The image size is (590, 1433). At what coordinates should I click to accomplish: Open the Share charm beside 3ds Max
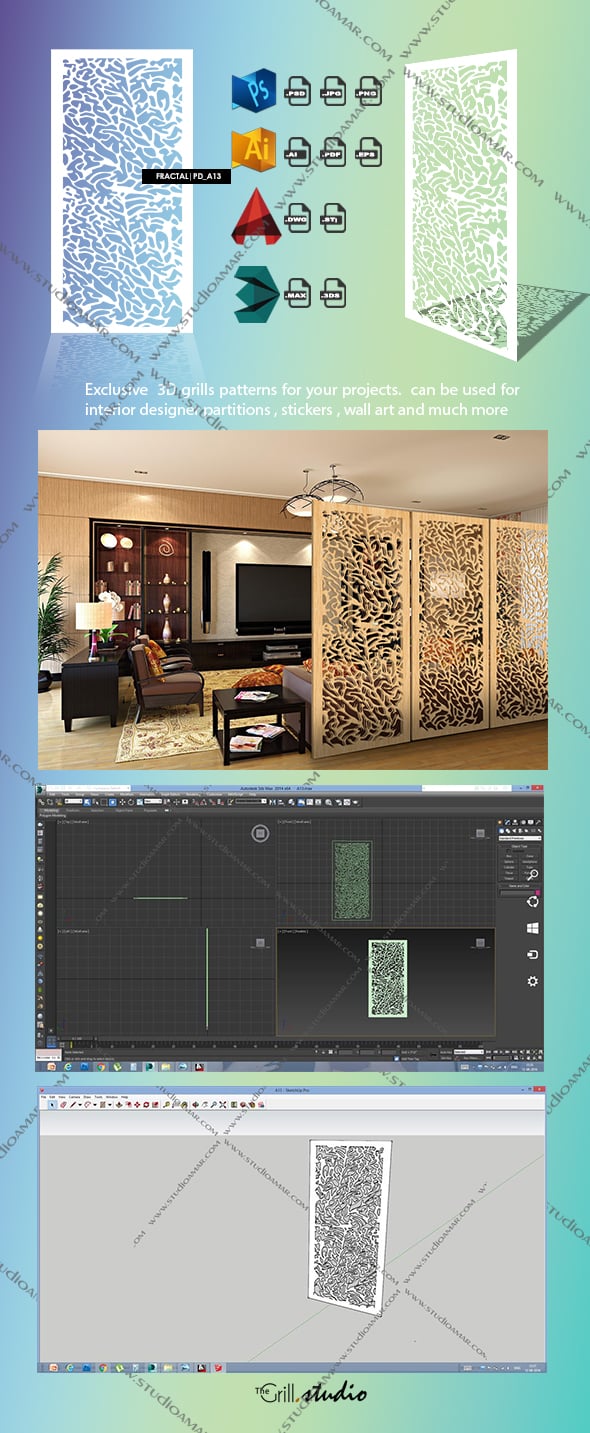(533, 902)
